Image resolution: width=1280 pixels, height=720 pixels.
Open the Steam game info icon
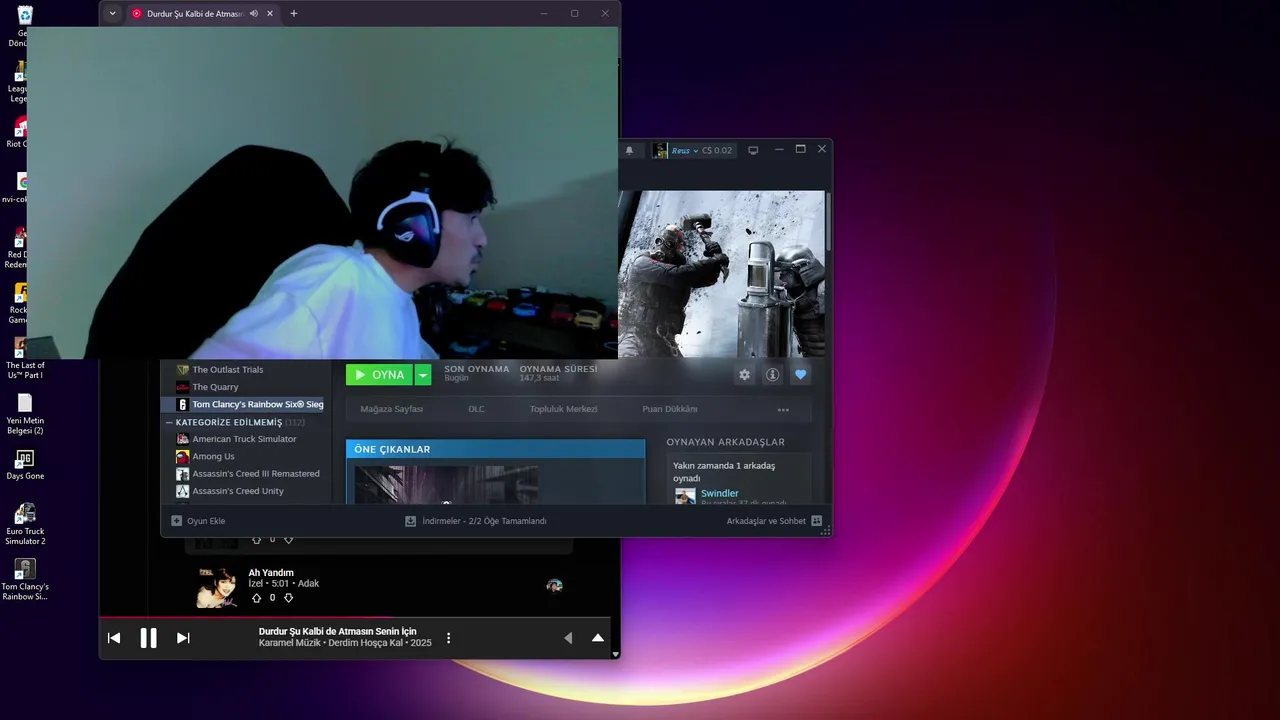(772, 375)
